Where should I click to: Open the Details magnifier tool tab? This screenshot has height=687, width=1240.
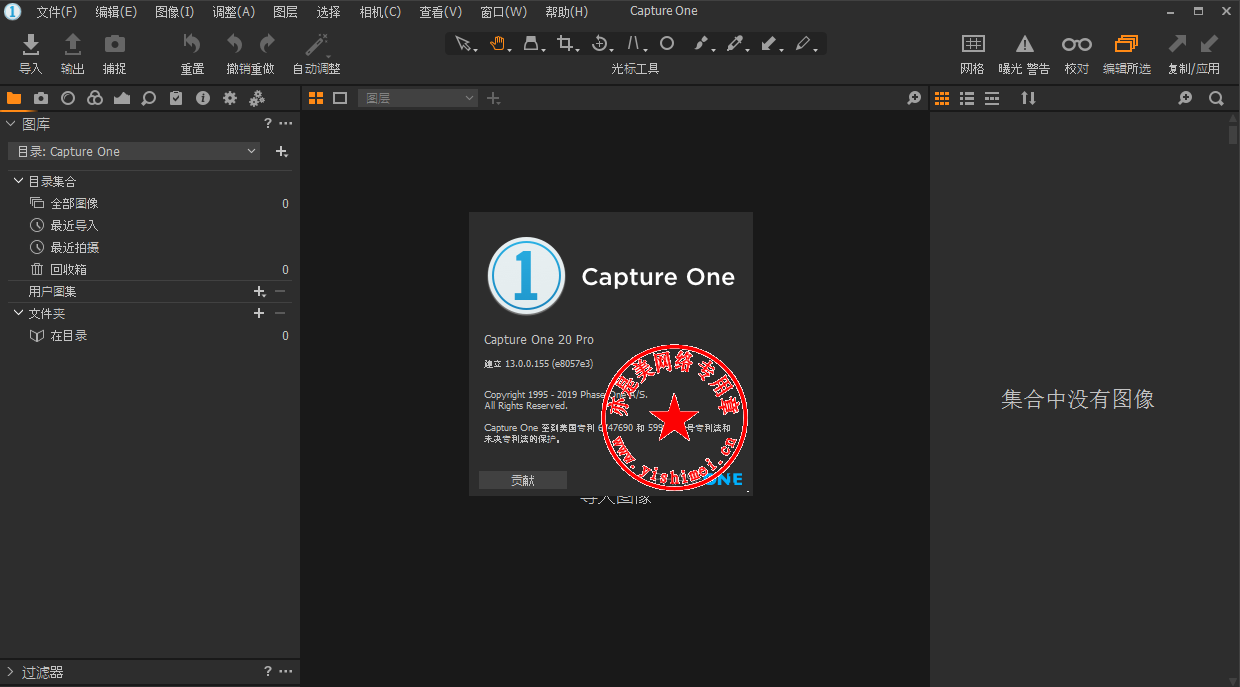[x=149, y=98]
